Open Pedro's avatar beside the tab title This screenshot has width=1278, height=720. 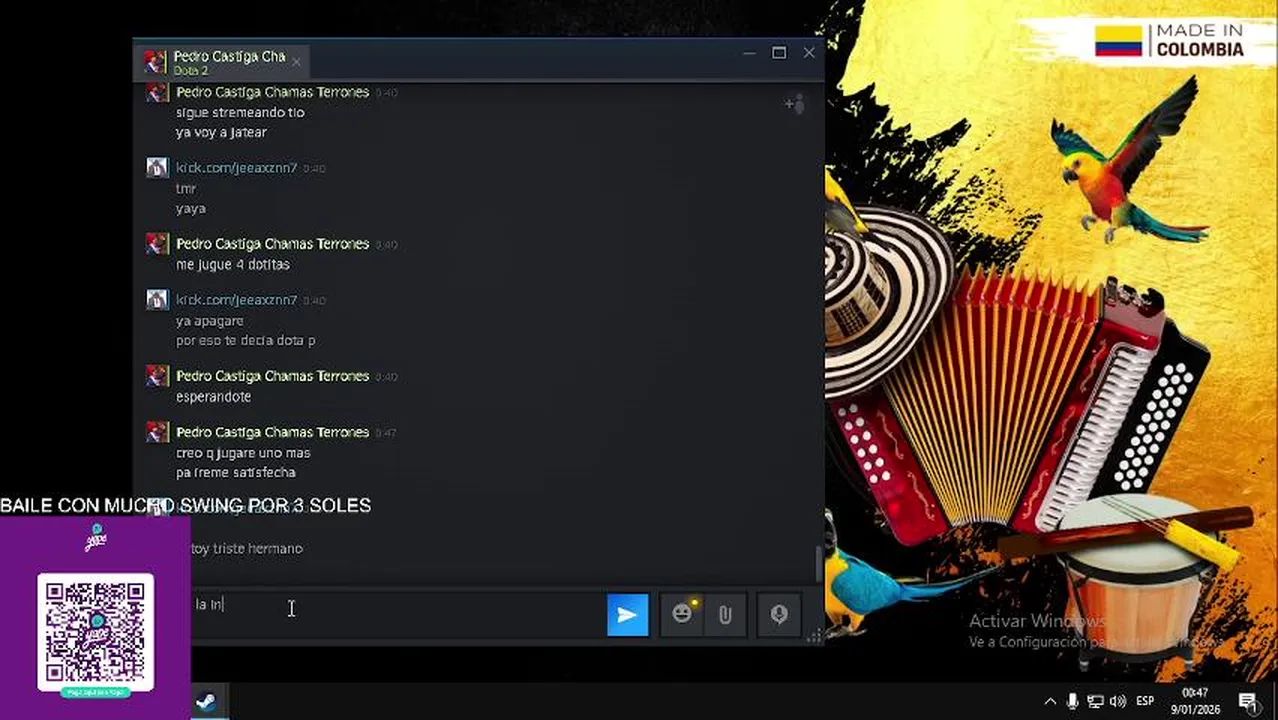pyautogui.click(x=155, y=62)
